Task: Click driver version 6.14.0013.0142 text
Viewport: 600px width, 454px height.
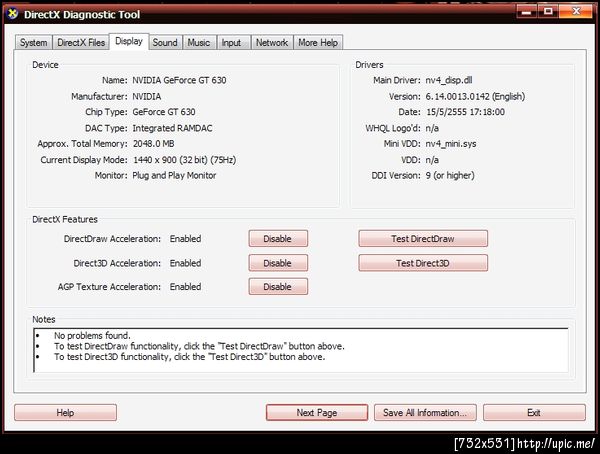Action: [x=475, y=96]
